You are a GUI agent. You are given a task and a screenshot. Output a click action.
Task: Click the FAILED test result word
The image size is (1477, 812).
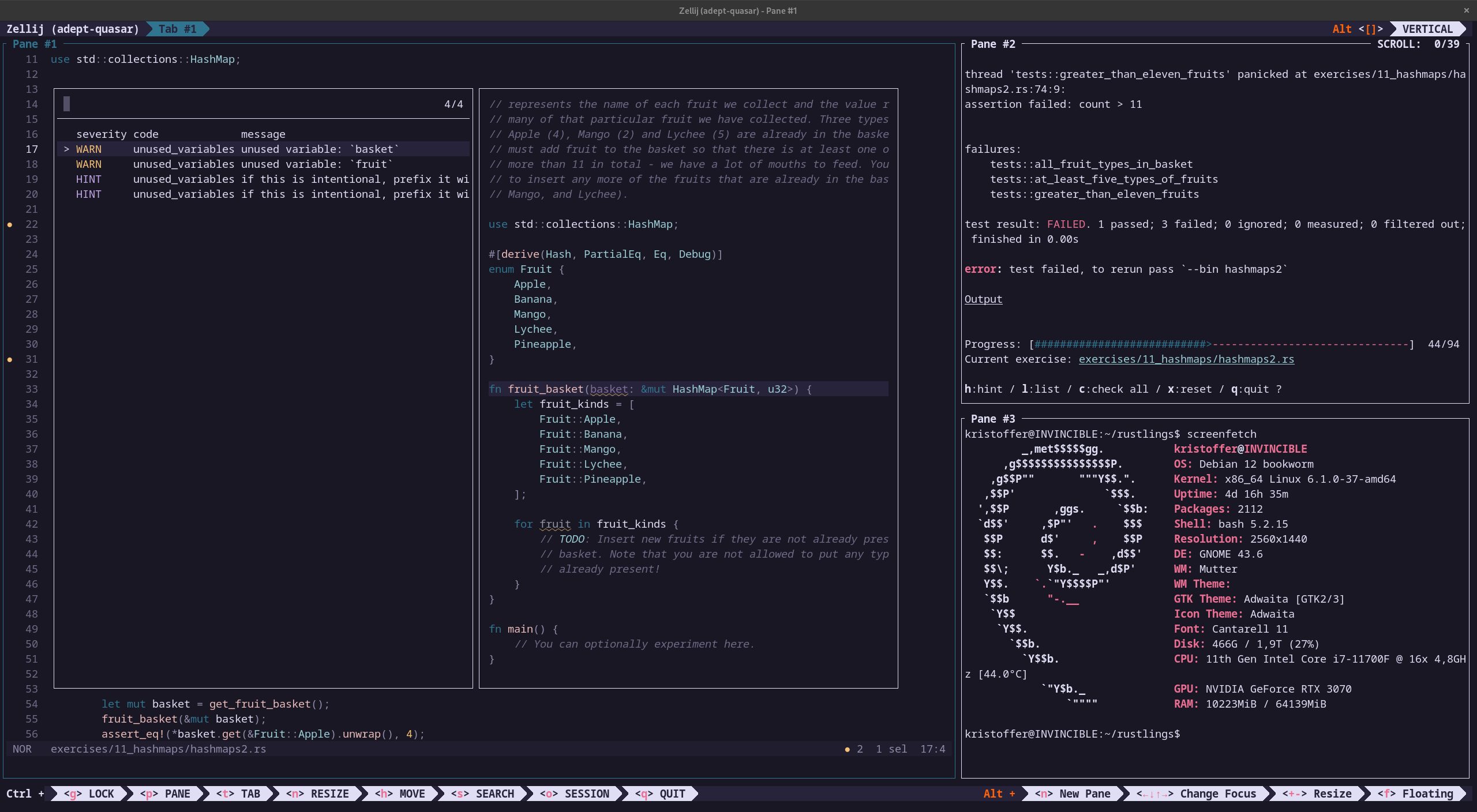tap(1066, 224)
